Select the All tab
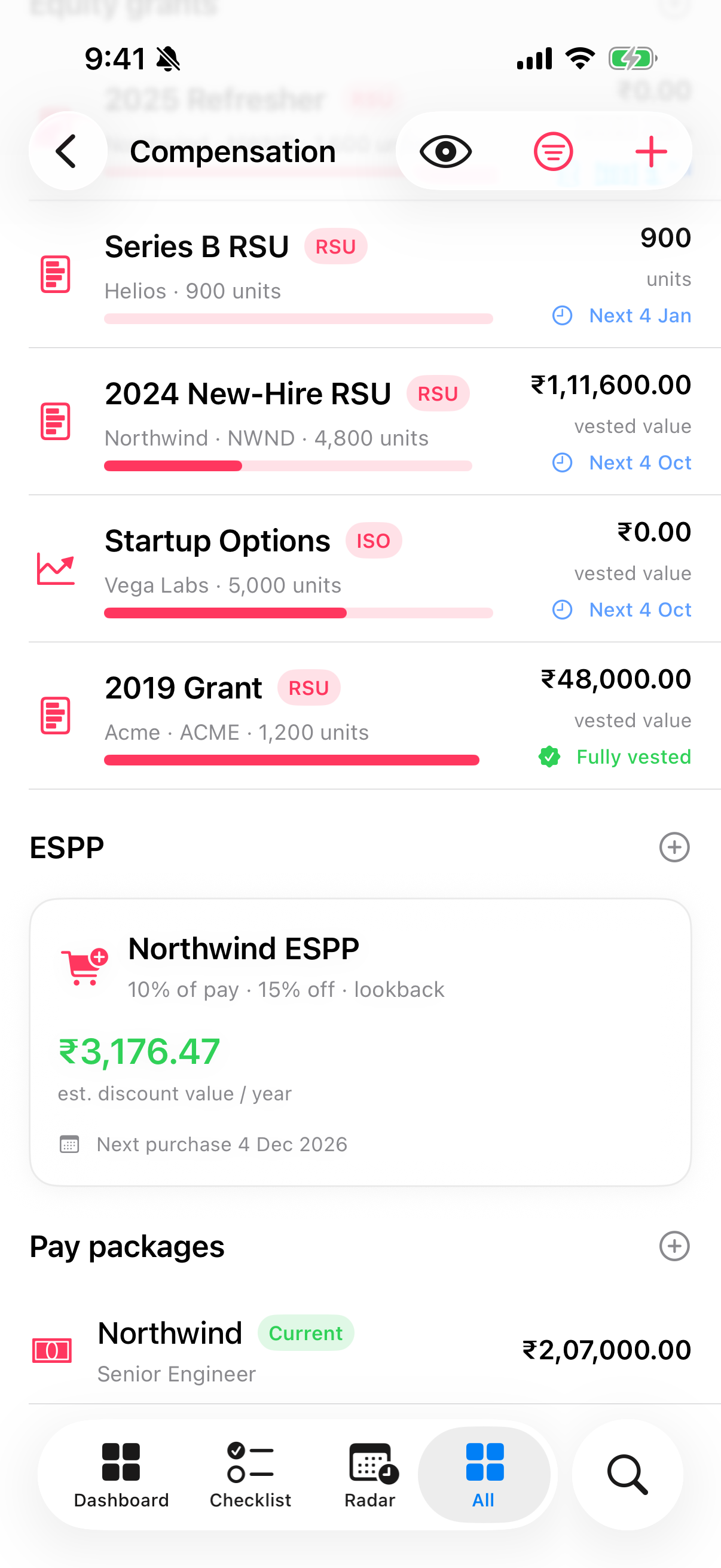Screen dimensions: 721x1568 point(484,1474)
